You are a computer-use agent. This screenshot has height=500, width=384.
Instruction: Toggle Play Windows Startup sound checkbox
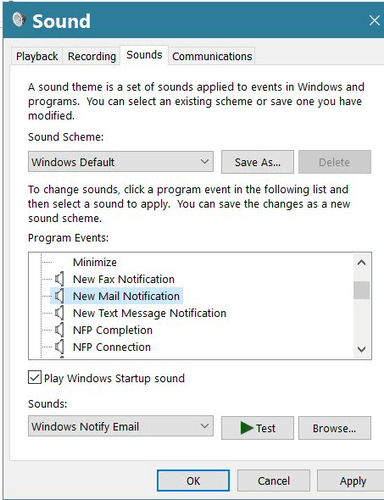[35, 377]
